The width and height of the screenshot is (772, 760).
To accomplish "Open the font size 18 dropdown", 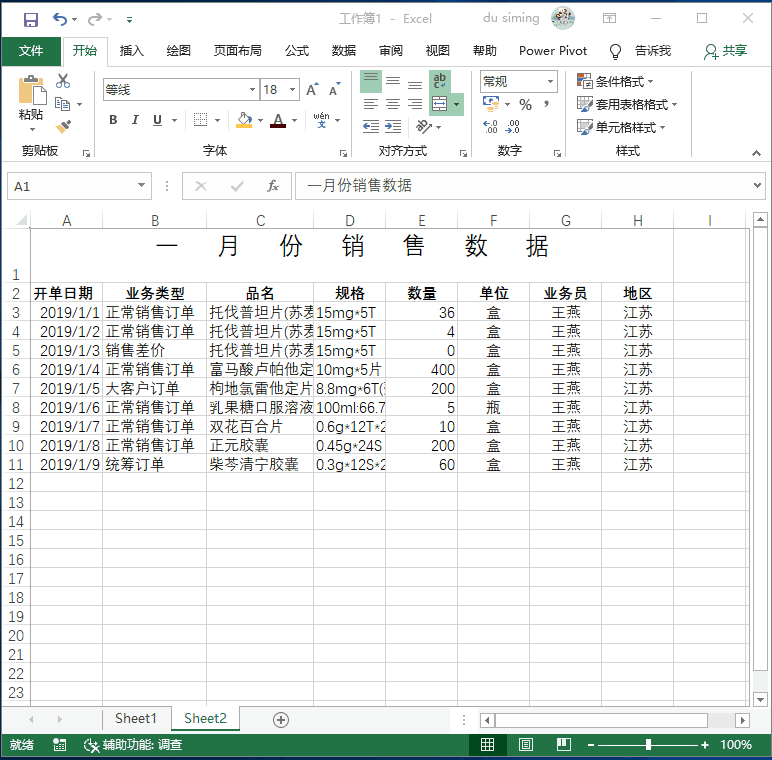I will tap(292, 90).
